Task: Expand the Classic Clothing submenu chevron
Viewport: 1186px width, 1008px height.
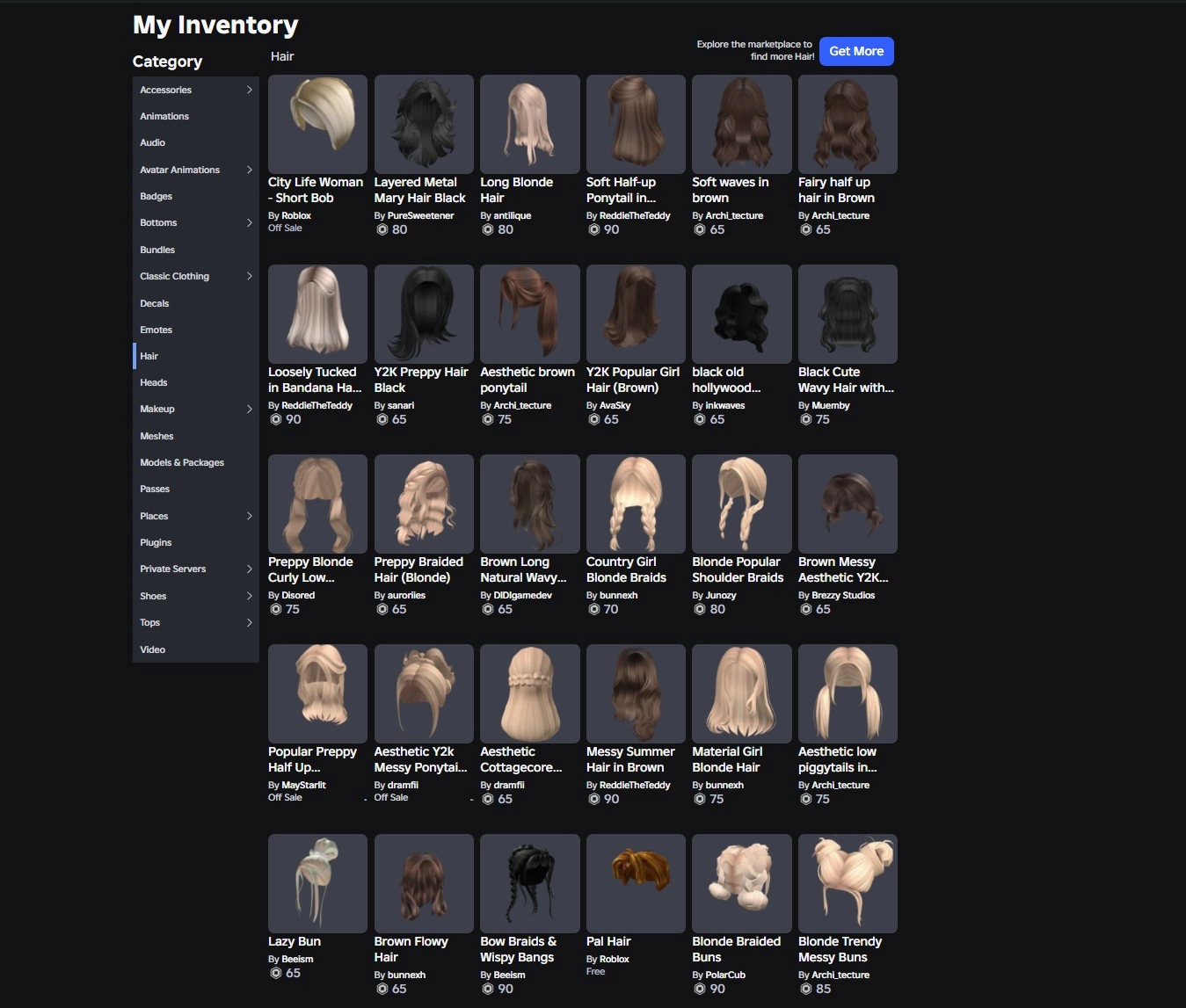Action: [249, 276]
